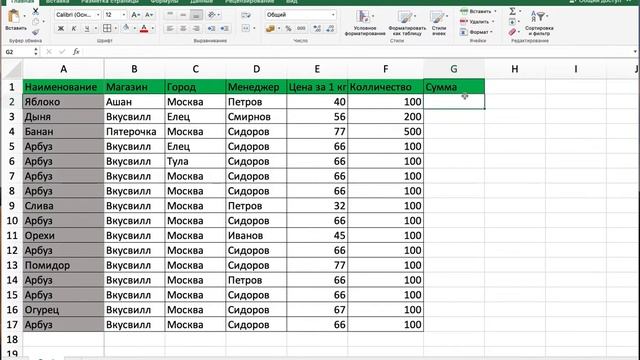Click Вставить cells button in Ячейки group

(478, 11)
